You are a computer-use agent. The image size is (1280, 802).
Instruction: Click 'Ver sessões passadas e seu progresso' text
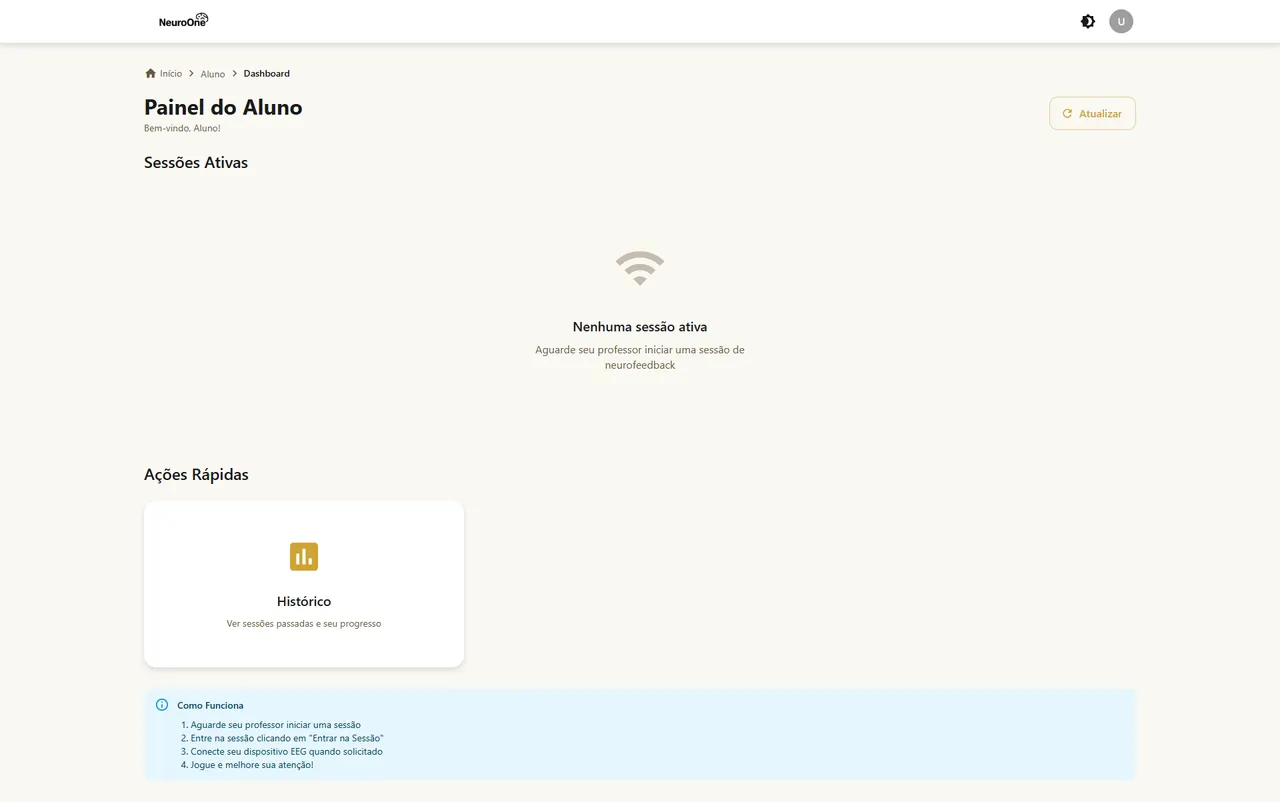tap(304, 624)
